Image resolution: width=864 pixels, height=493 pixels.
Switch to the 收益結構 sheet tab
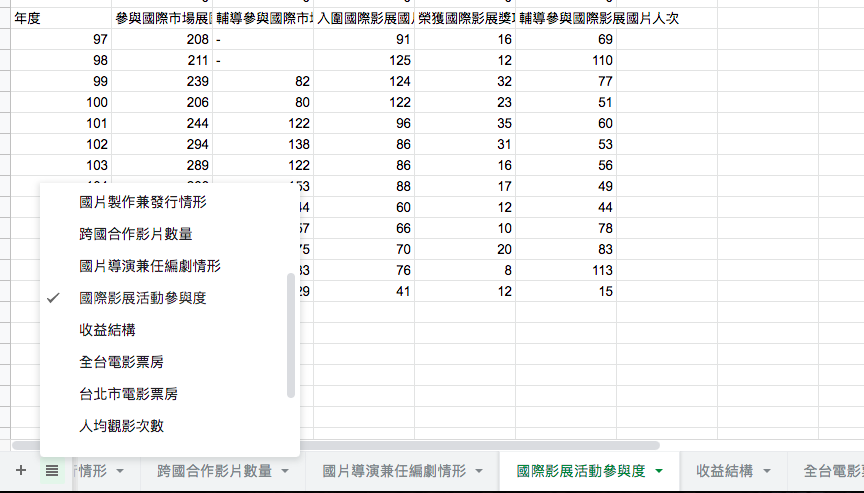[x=724, y=470]
